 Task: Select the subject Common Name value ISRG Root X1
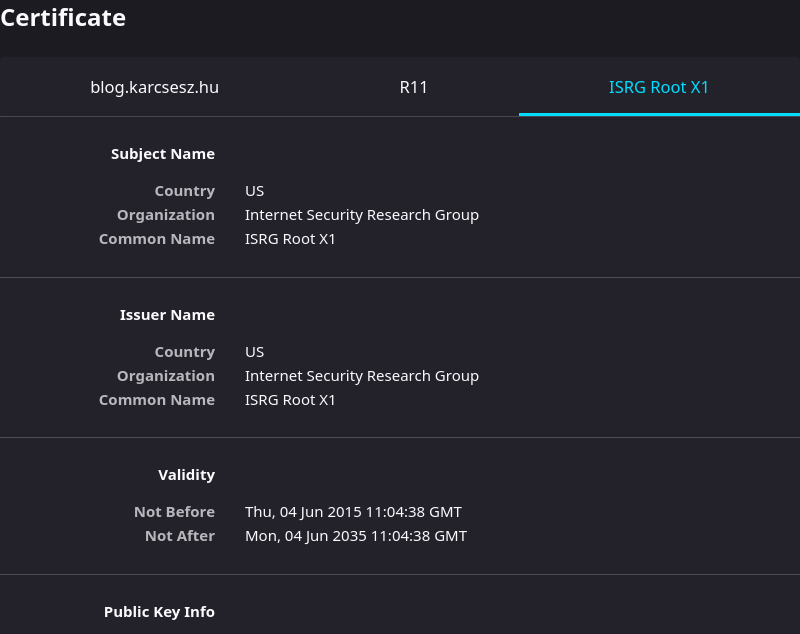point(290,239)
